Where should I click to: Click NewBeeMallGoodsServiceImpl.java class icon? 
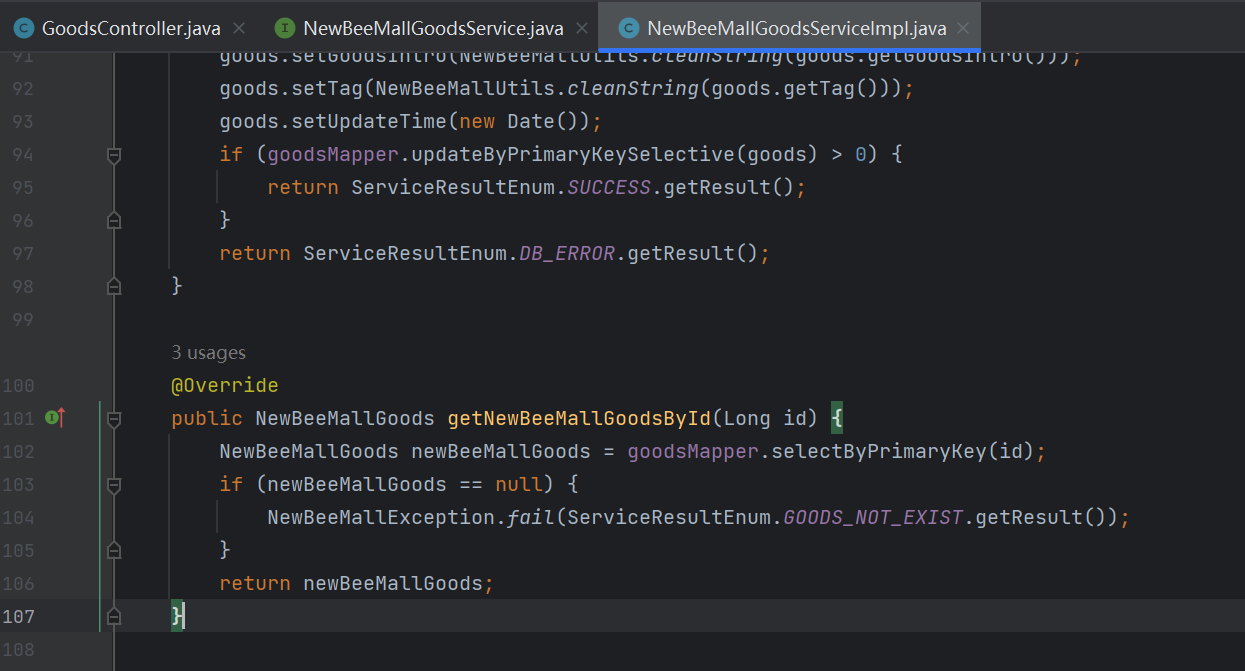(628, 28)
